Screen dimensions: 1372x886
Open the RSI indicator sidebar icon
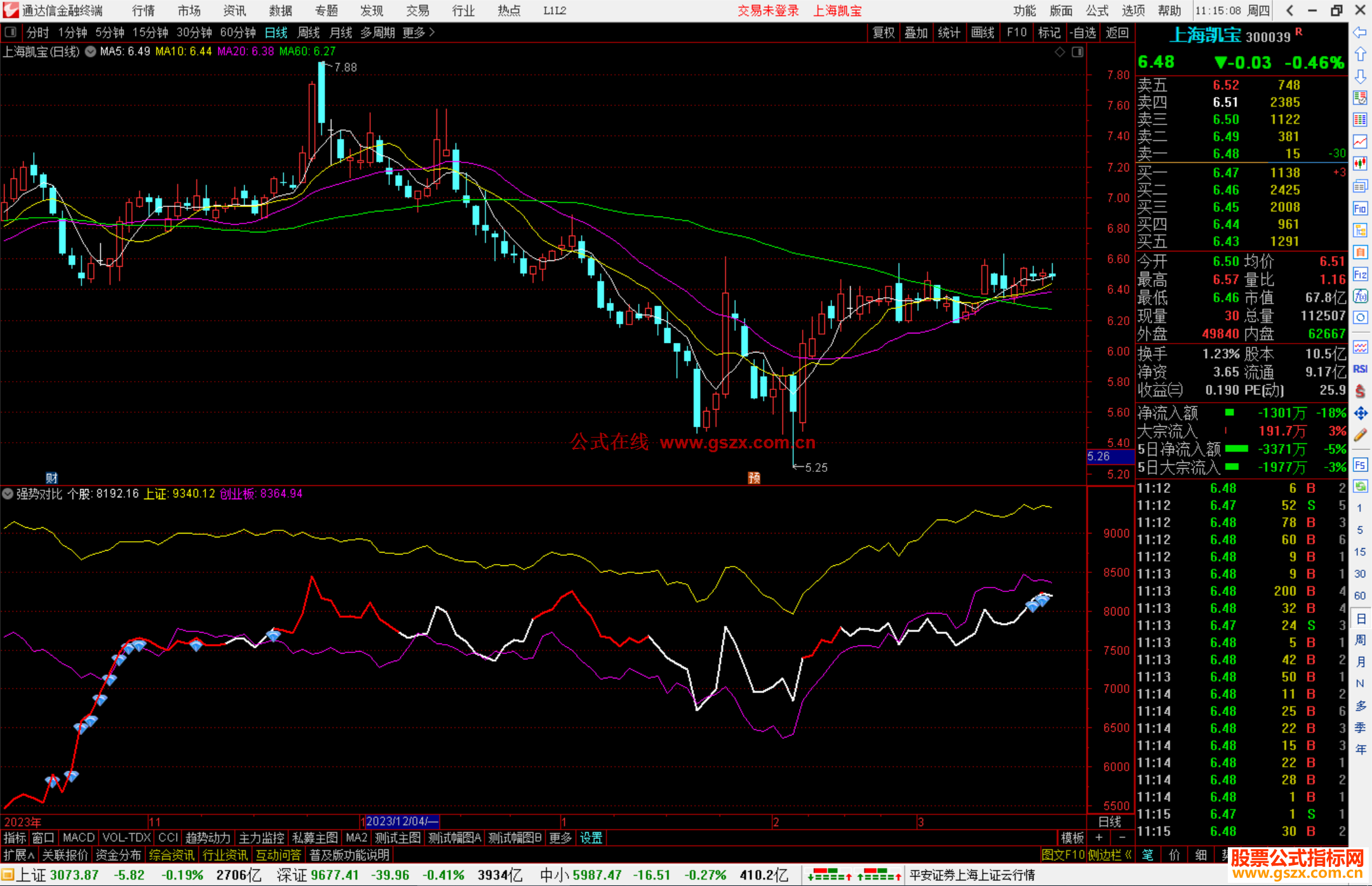tap(1360, 369)
